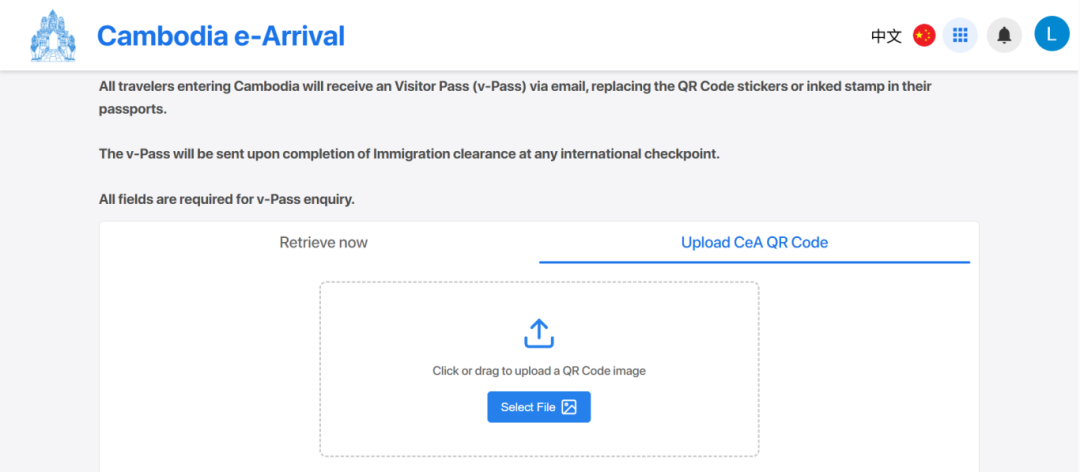Open the user profile avatar L
Viewport: 1080px width, 472px height.
pyautogui.click(x=1052, y=34)
